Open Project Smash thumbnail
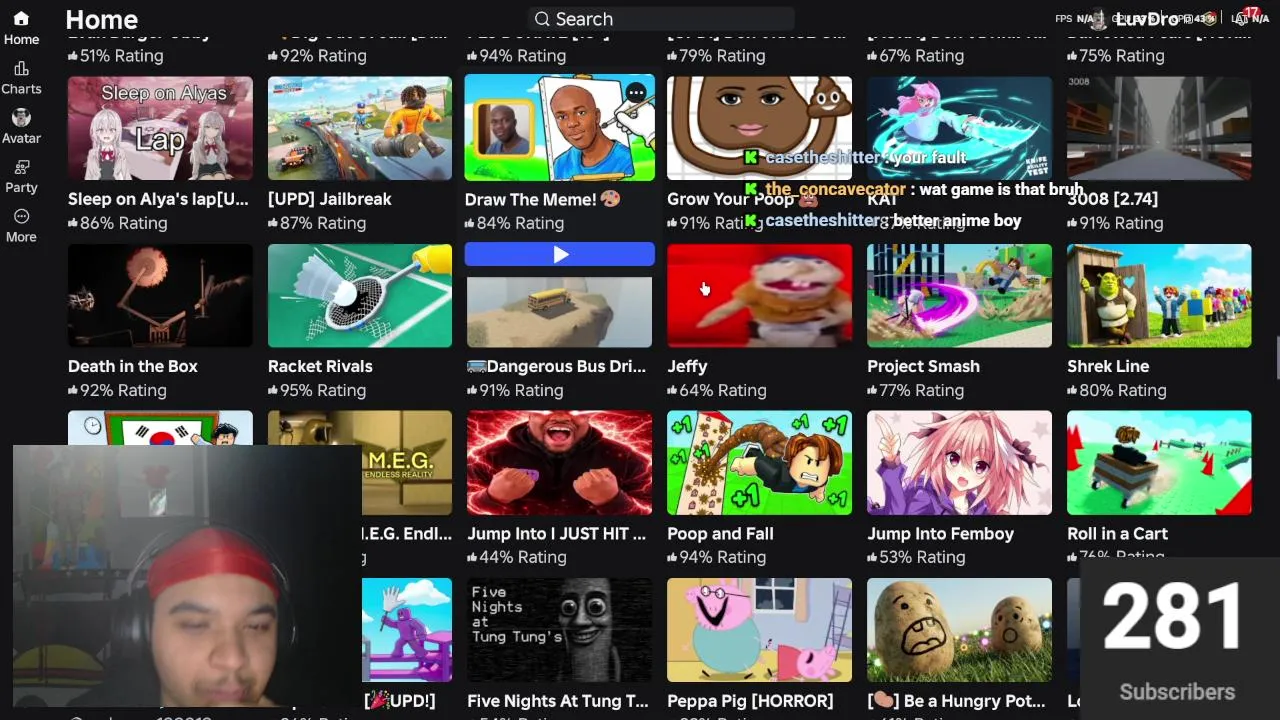1280x720 pixels. coord(959,296)
